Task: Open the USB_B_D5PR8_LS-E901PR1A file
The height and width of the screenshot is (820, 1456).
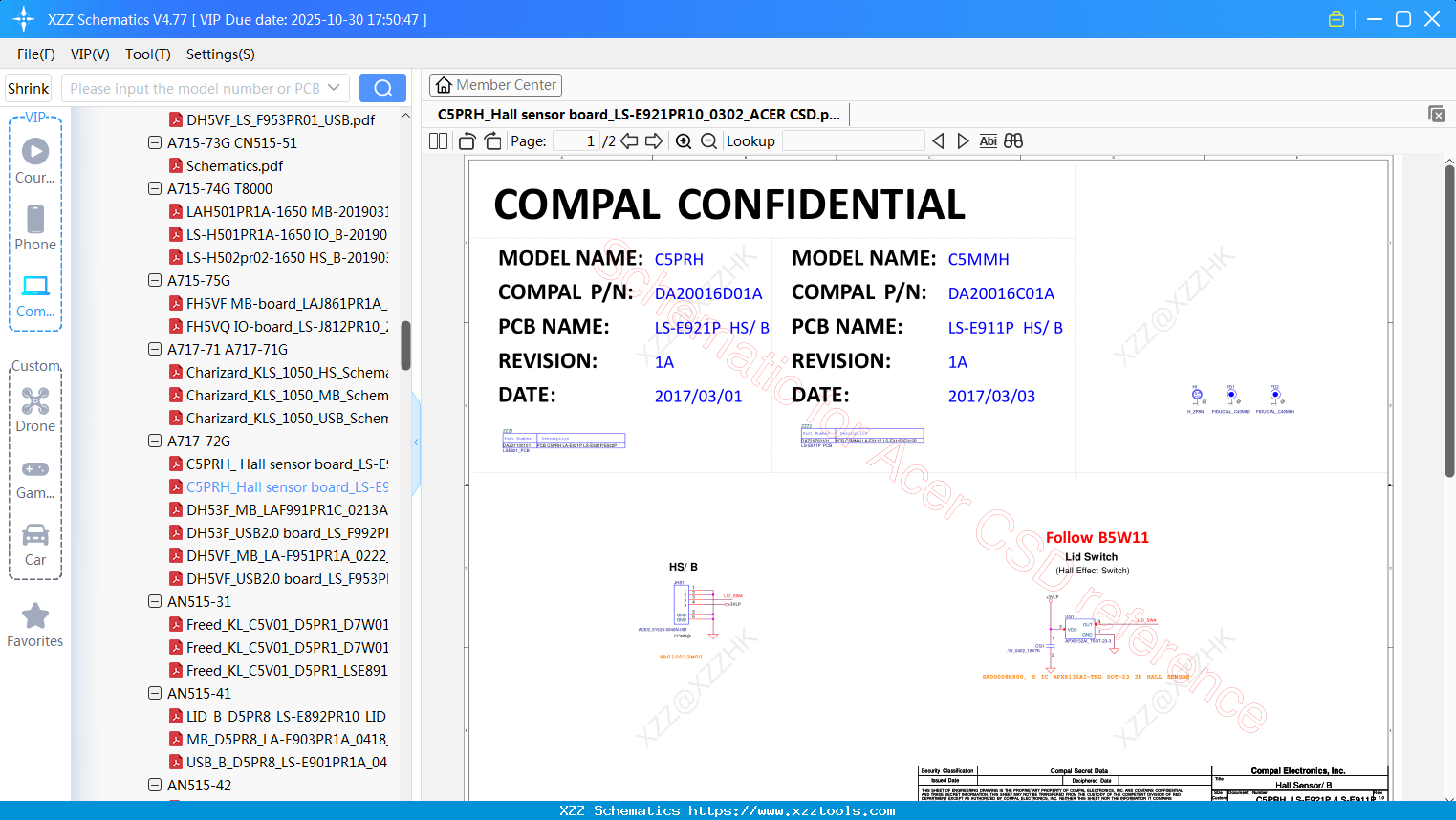Action: [x=287, y=762]
